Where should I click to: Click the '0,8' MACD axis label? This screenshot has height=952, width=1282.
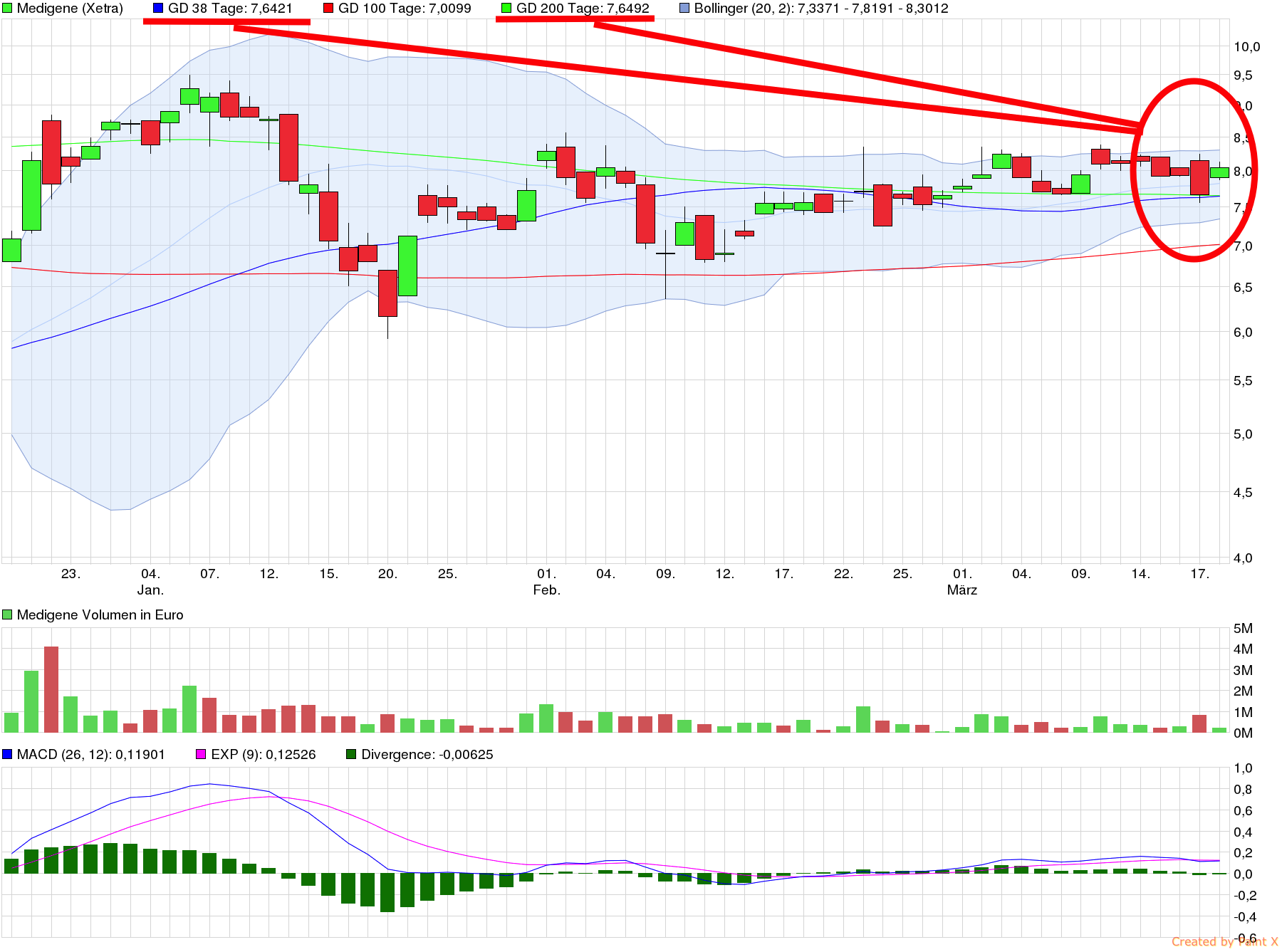click(1243, 790)
